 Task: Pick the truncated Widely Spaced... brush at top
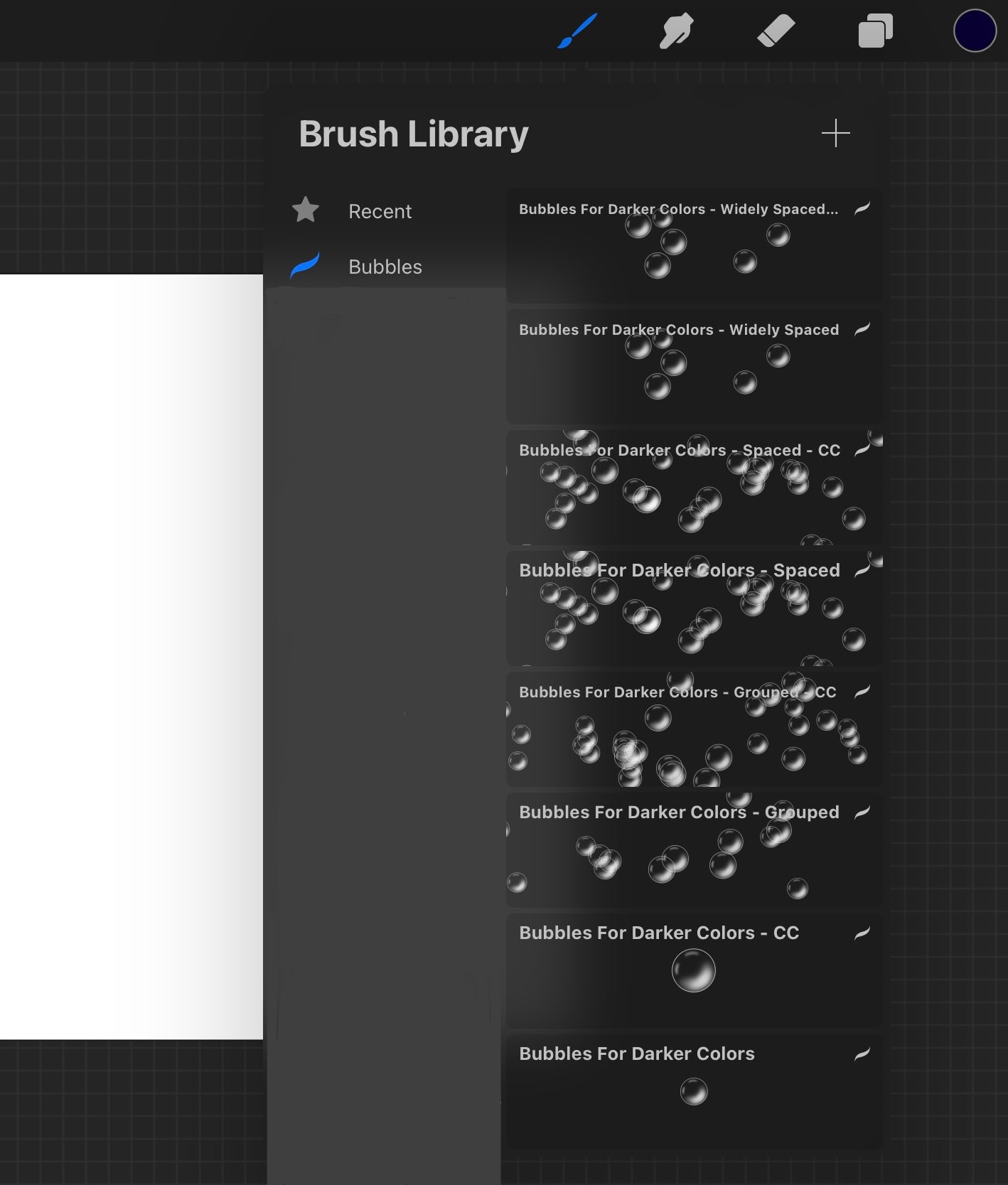pos(693,245)
